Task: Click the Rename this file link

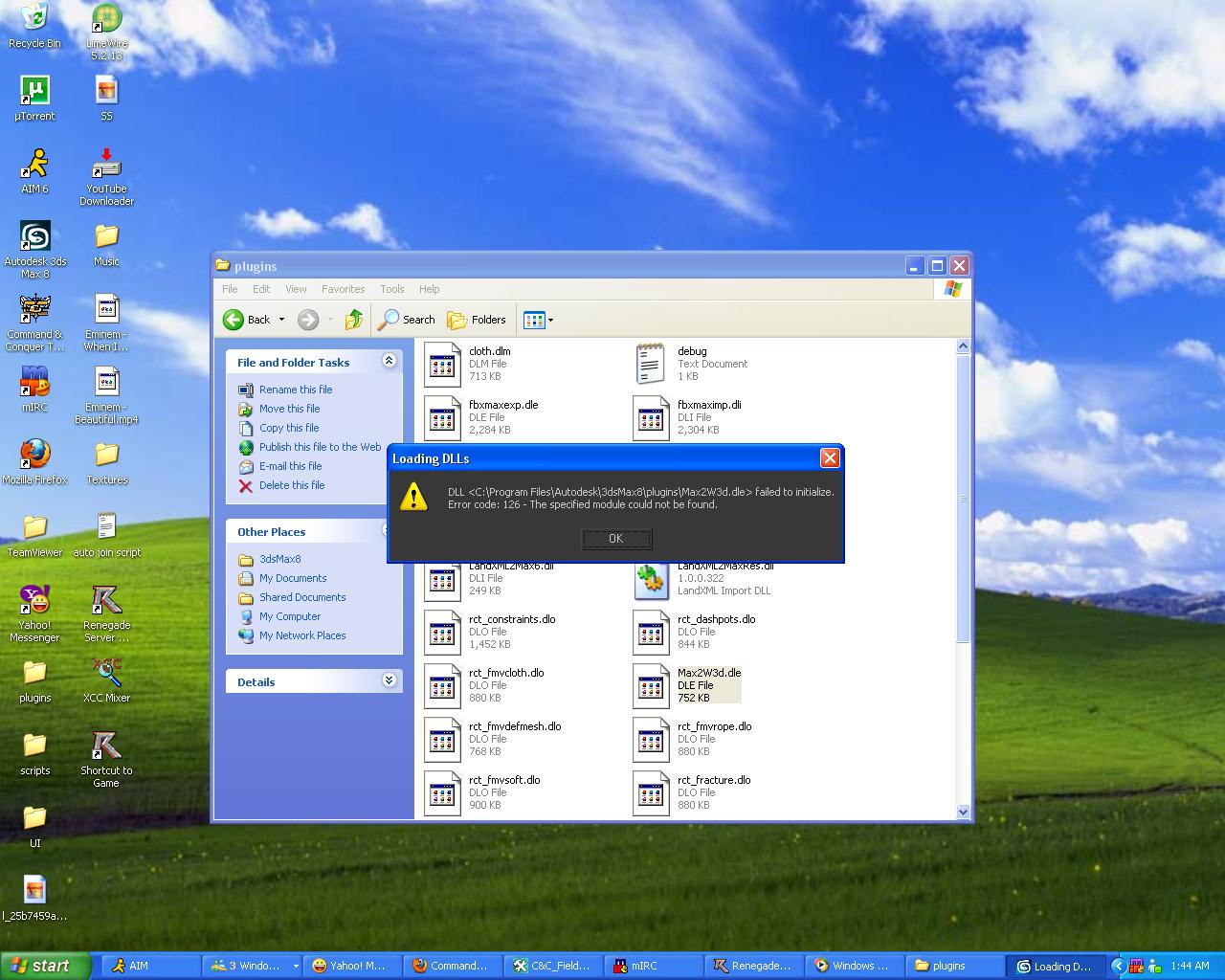Action: [296, 390]
